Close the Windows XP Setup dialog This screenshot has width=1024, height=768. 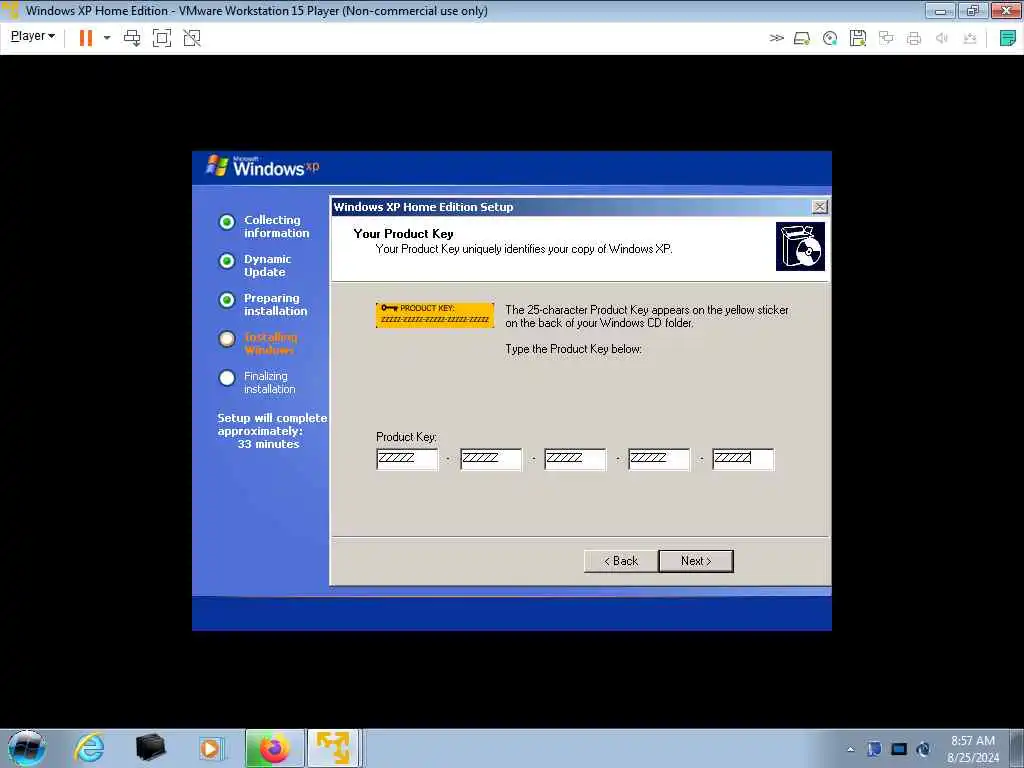coord(819,207)
